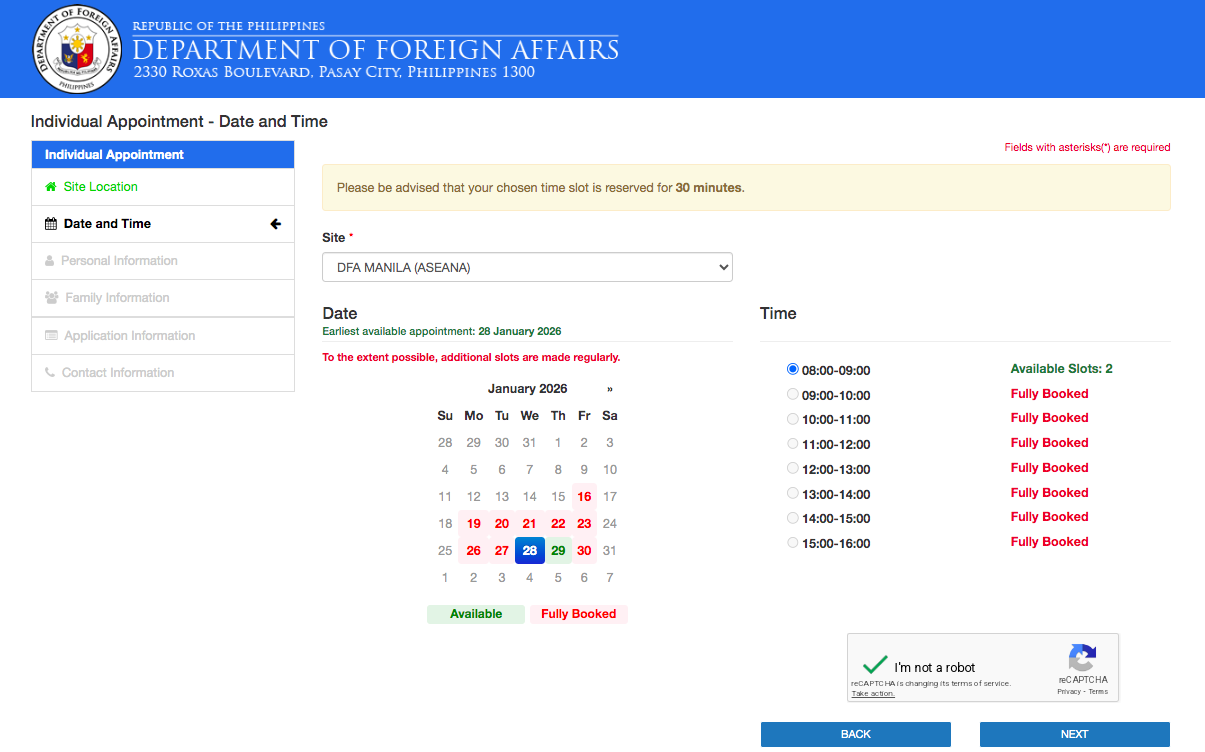1205x752 pixels.
Task: Click the Personal Information person icon
Action: 50,261
